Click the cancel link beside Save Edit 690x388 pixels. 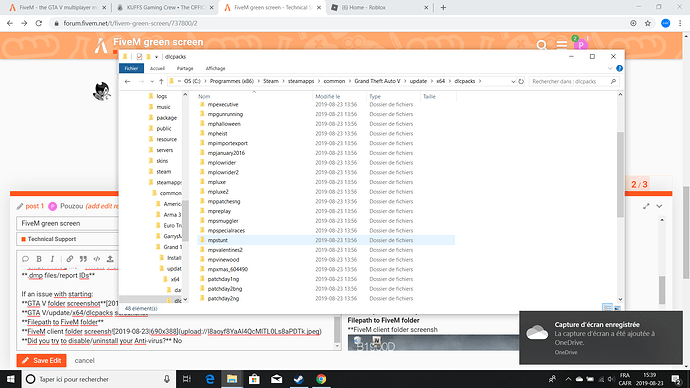click(84, 360)
